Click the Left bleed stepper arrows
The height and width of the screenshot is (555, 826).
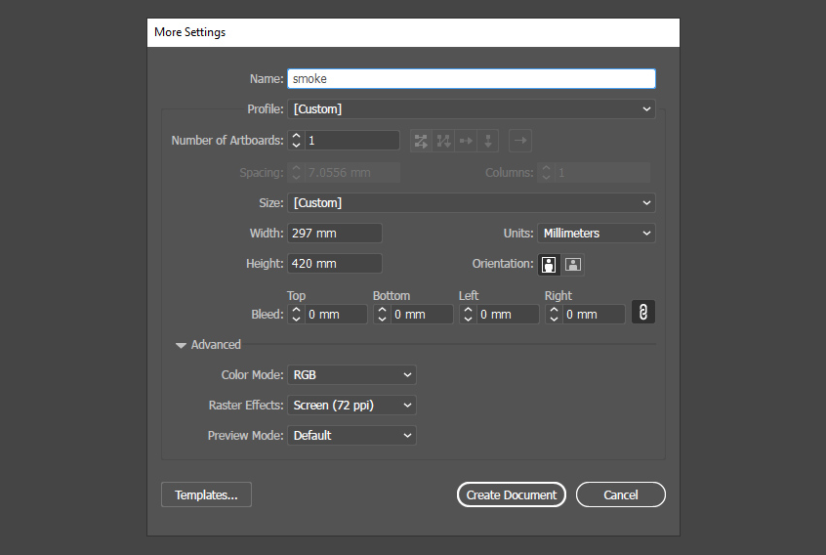[468, 314]
